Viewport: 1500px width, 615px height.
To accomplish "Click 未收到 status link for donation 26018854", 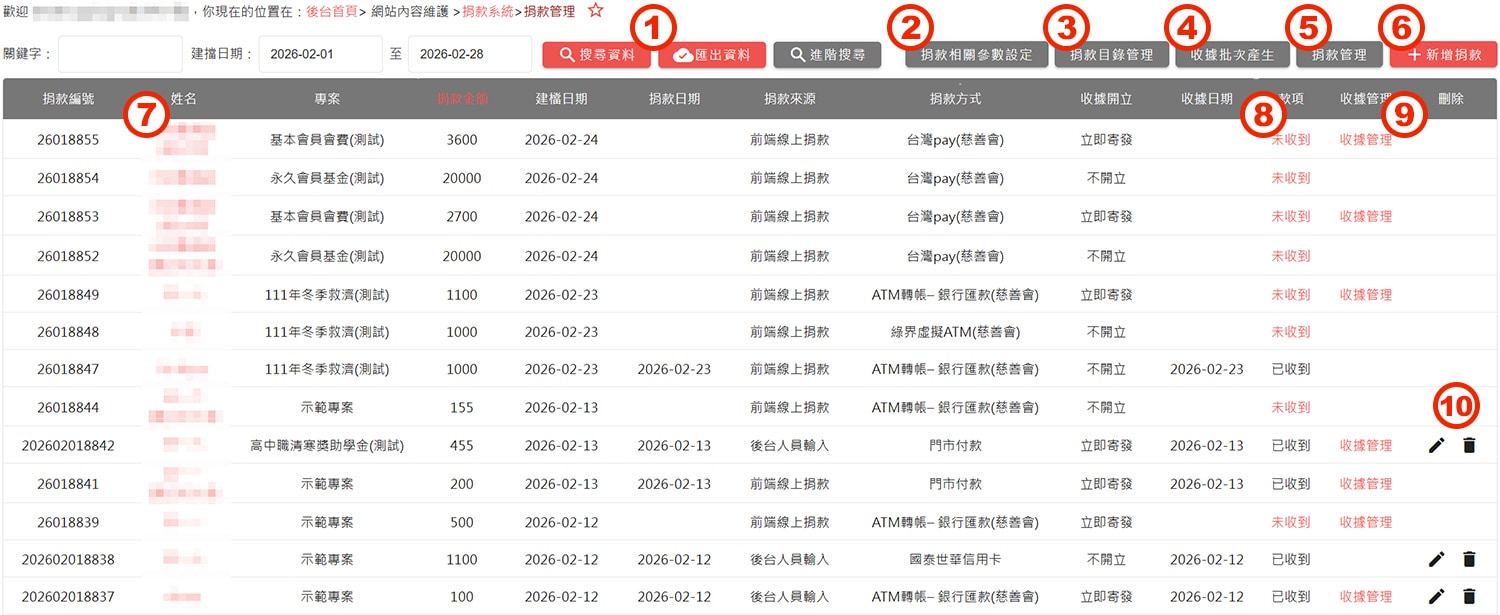I will click(x=1291, y=178).
